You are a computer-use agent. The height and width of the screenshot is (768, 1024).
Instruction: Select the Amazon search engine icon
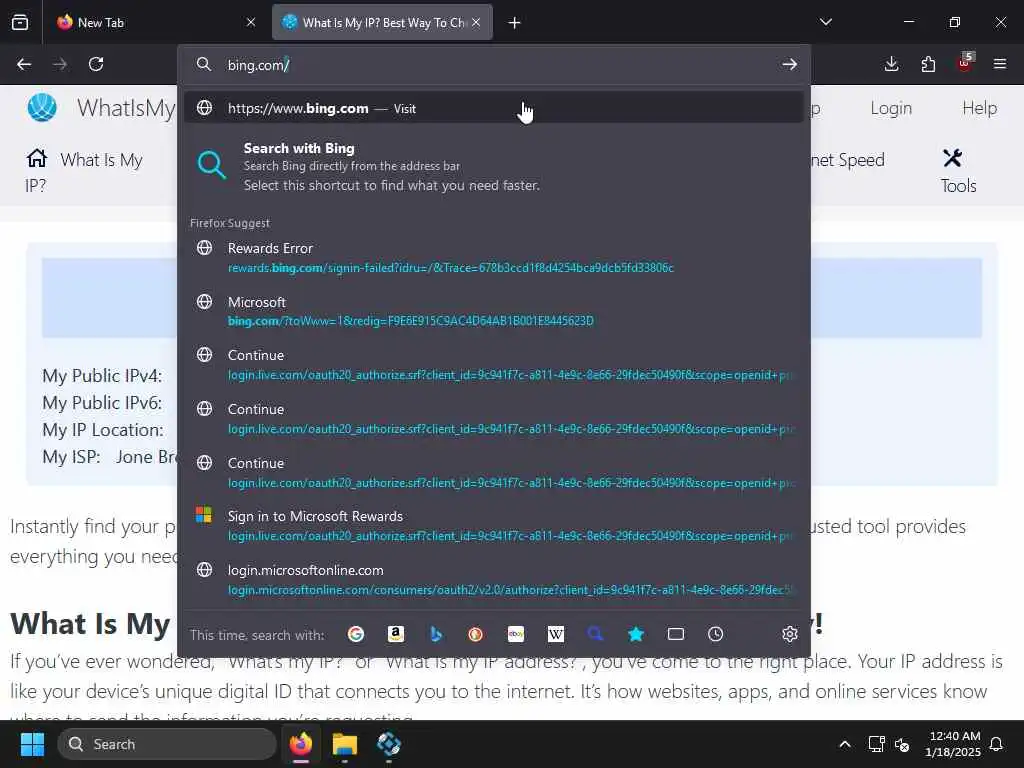pyautogui.click(x=396, y=634)
